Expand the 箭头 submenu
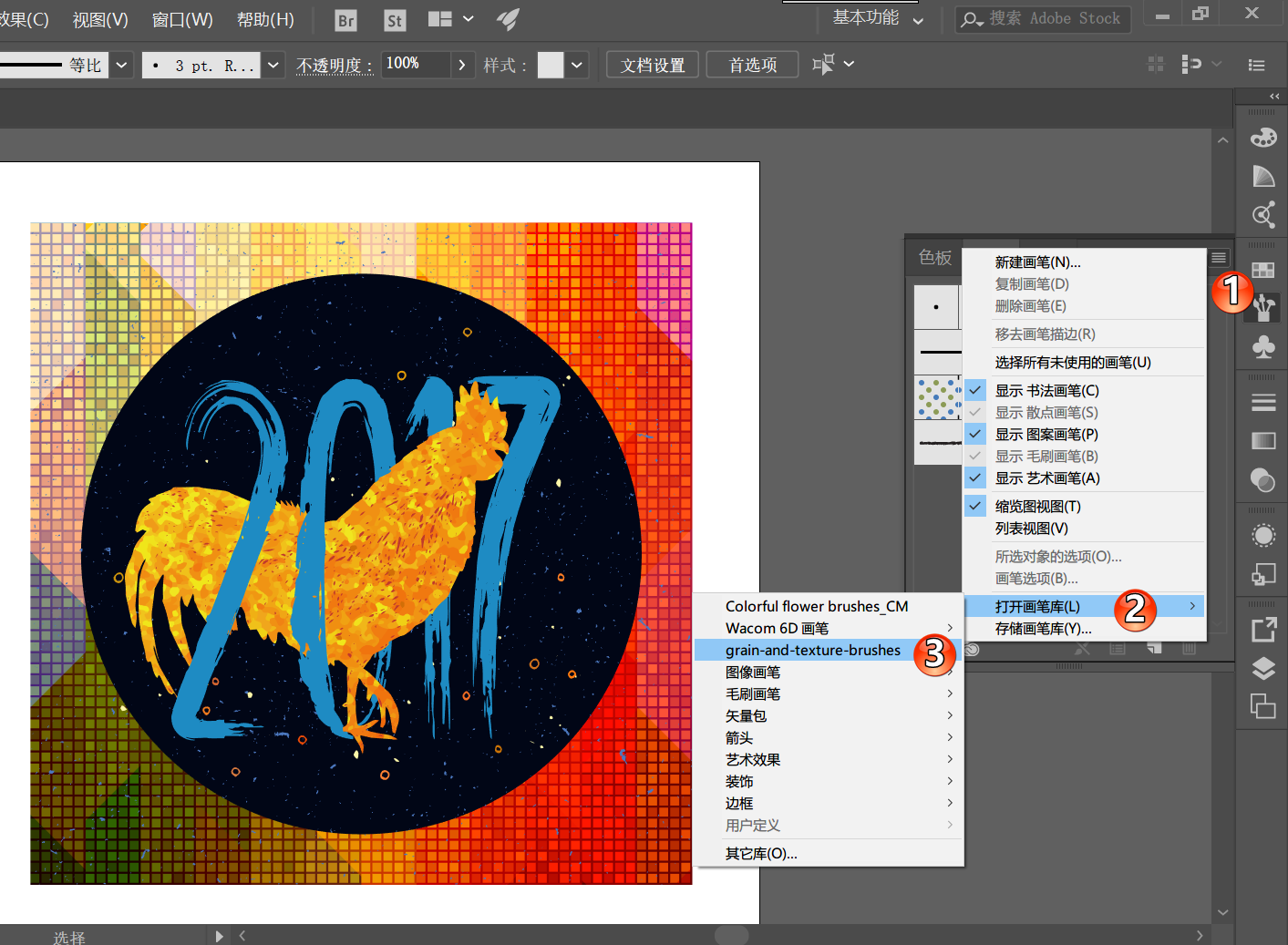 point(828,737)
